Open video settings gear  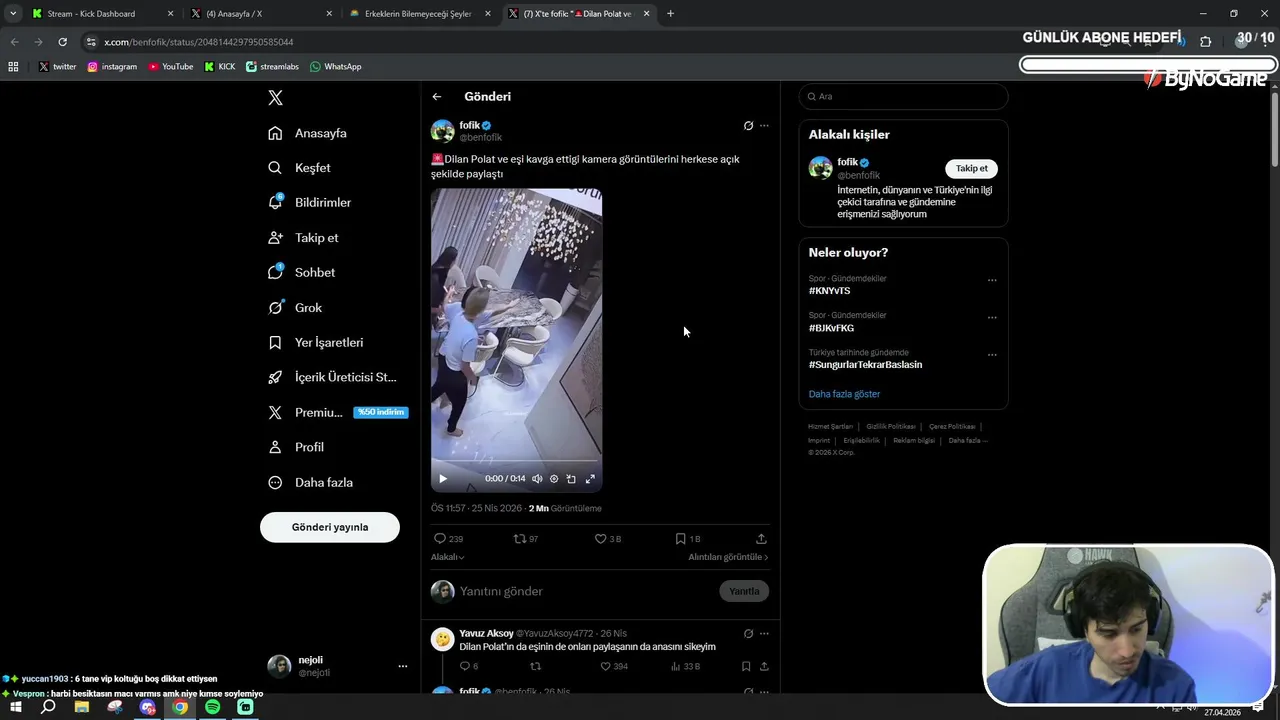554,479
